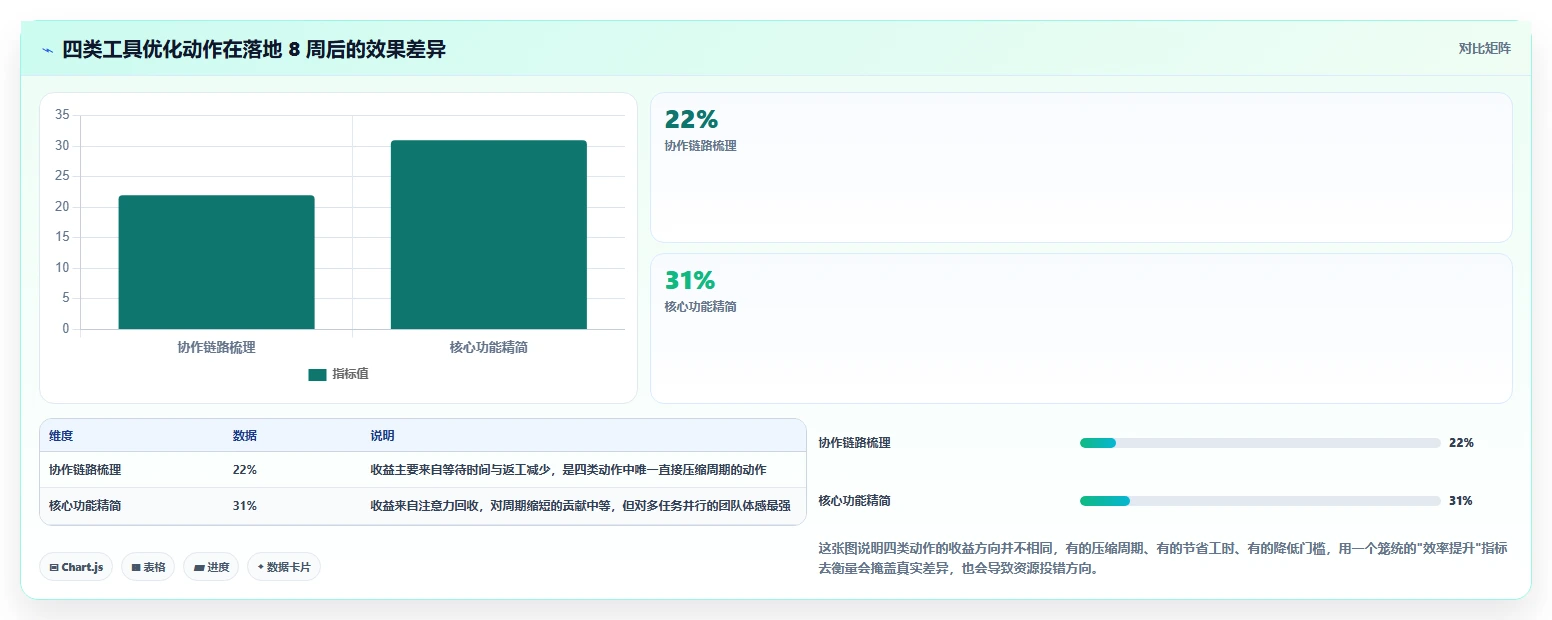The height and width of the screenshot is (620, 1552).
Task: Click the 进度 tag chip
Action: [211, 567]
